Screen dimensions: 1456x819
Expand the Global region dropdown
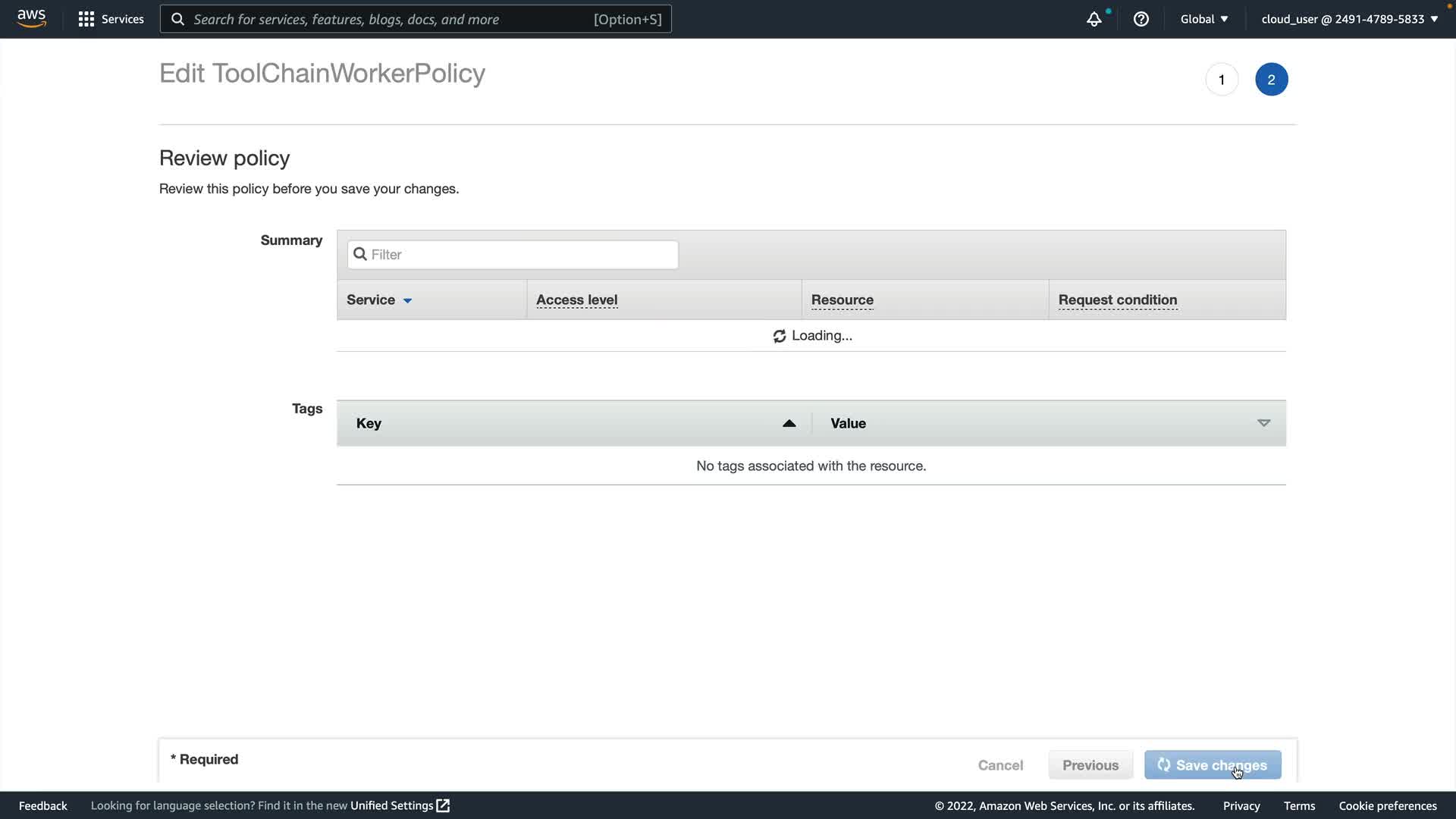1203,19
